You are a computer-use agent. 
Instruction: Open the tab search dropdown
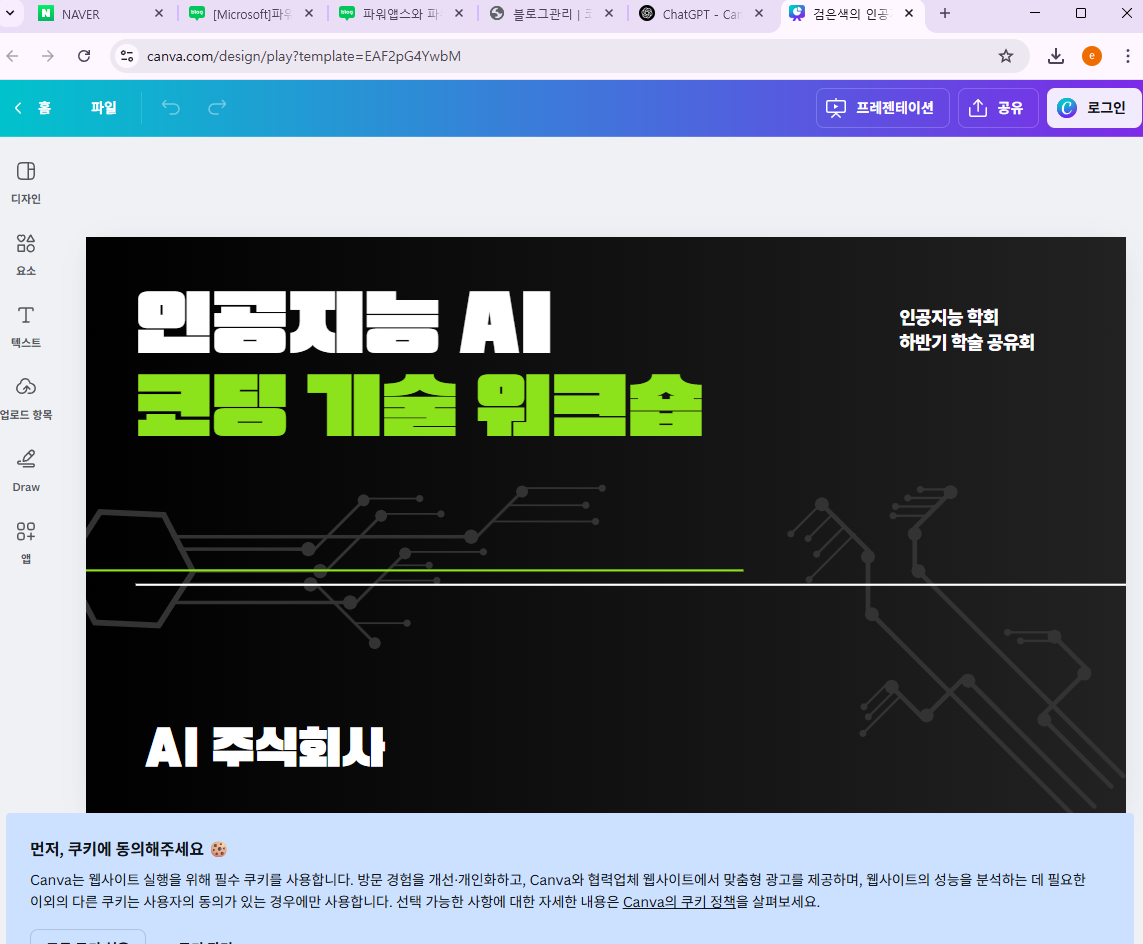10,13
